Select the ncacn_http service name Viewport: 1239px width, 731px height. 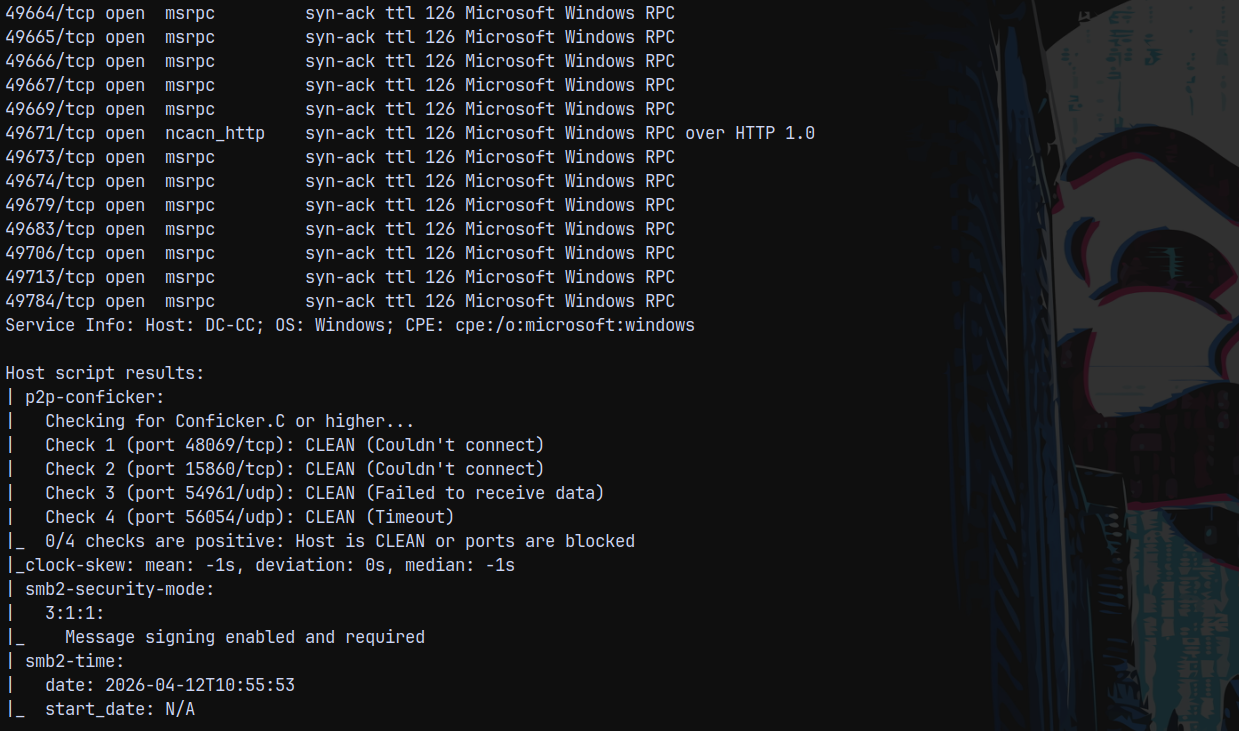tap(215, 133)
